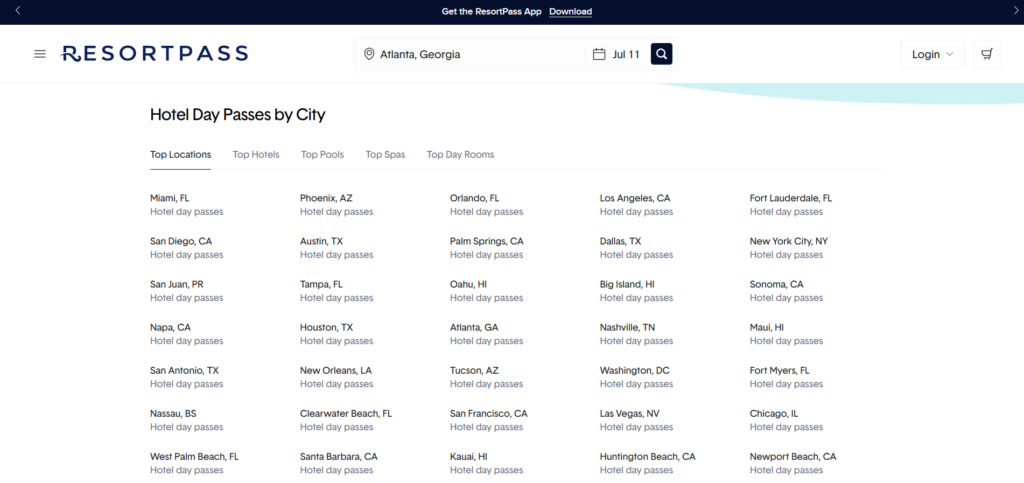Click the magnifying glass search button
The image size is (1024, 483).
click(x=662, y=54)
